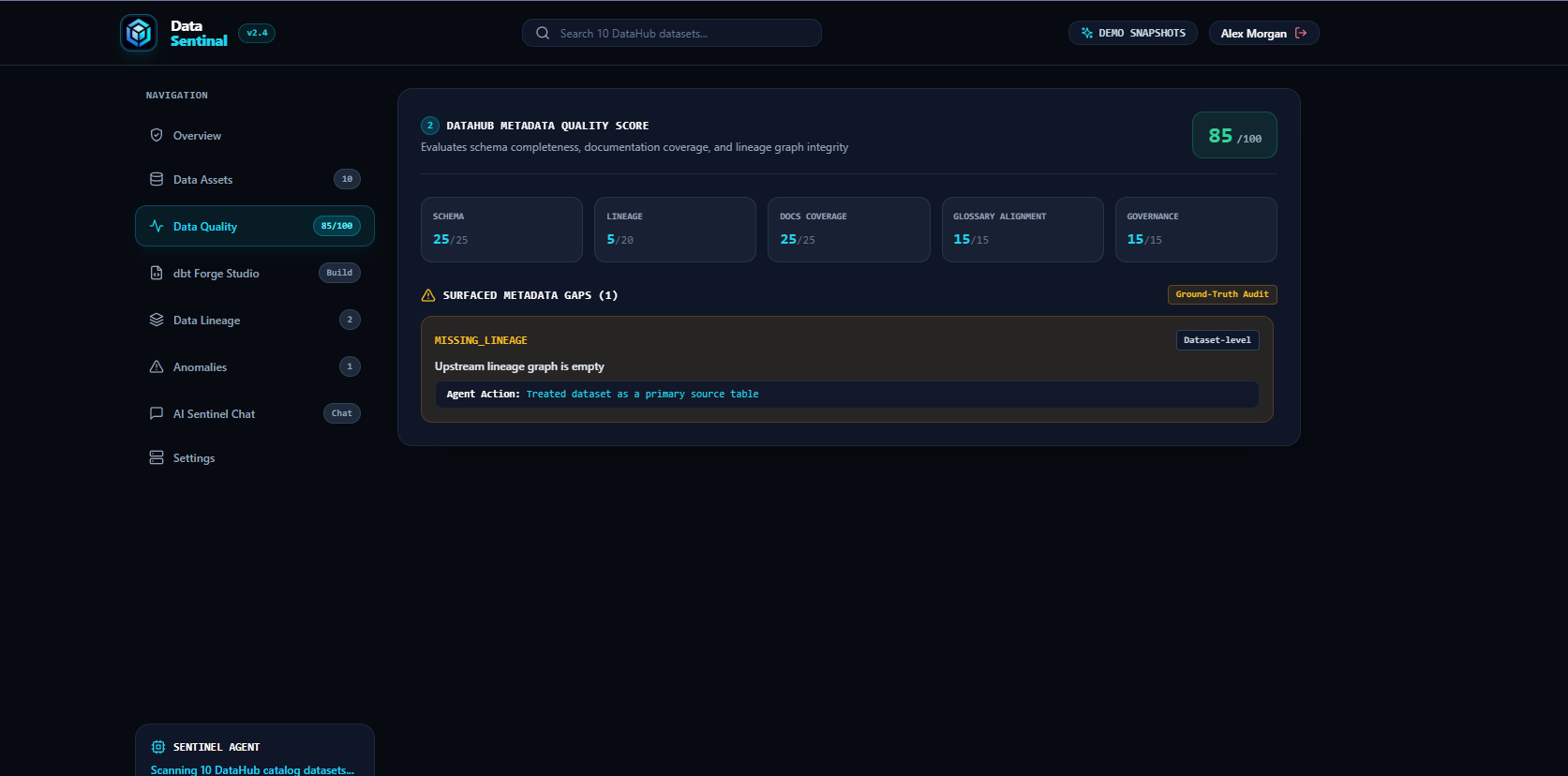Screen dimensions: 1568x776
Task: Click the Sentinel Agent chip icon
Action: (158, 747)
